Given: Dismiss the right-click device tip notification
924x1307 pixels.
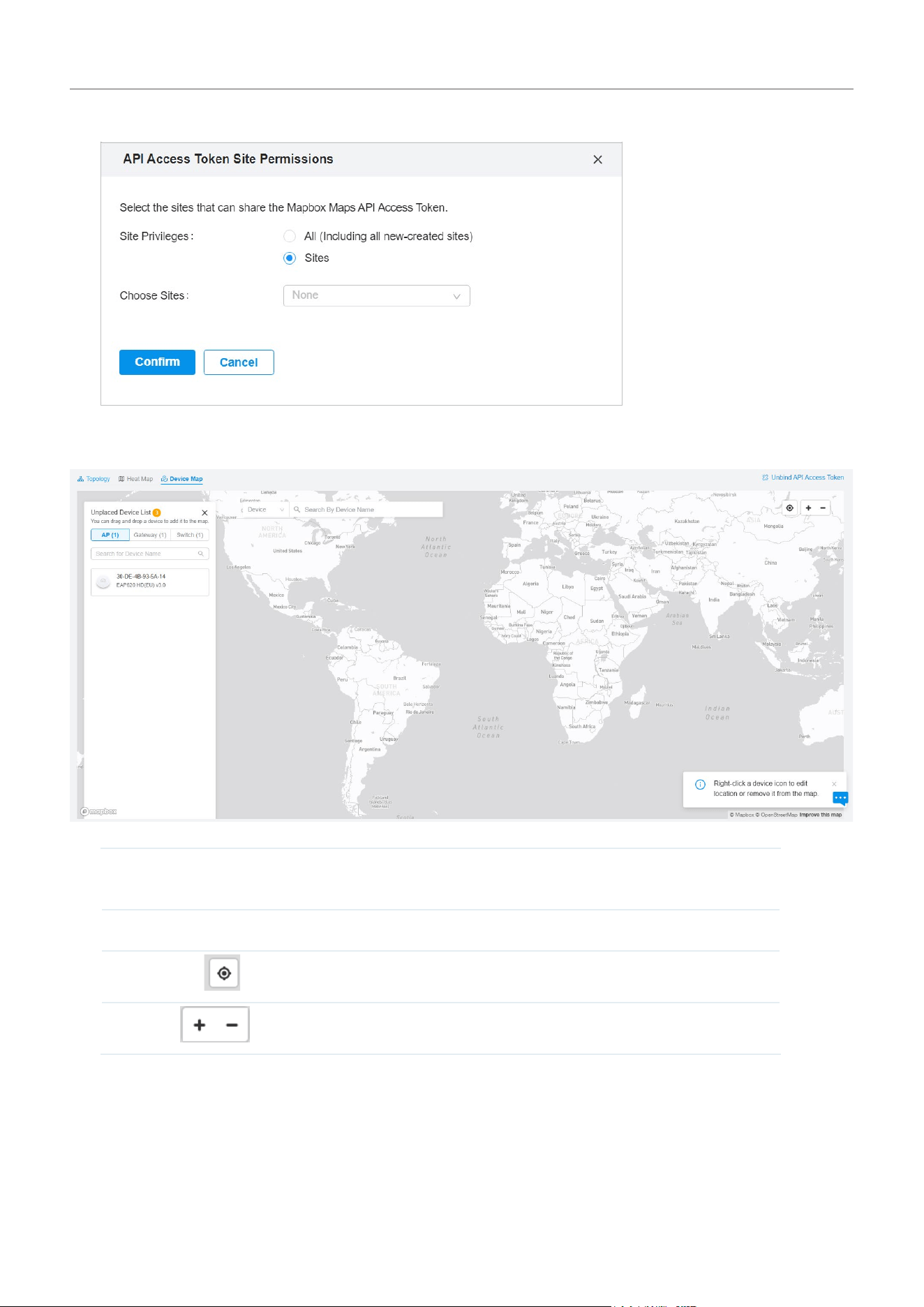Looking at the screenshot, I should coord(834,784).
